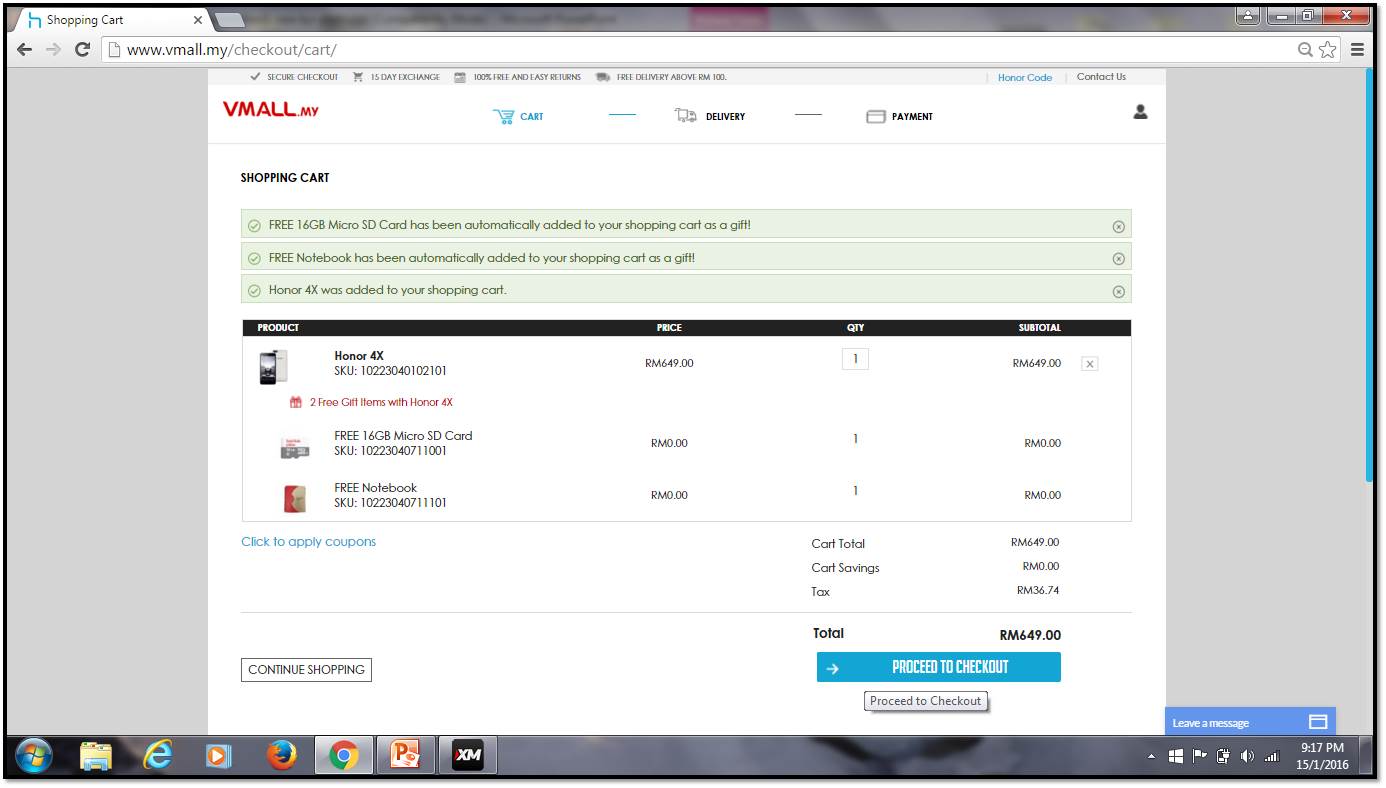
Task: Select the Delivery truck step icon
Action: click(x=686, y=116)
